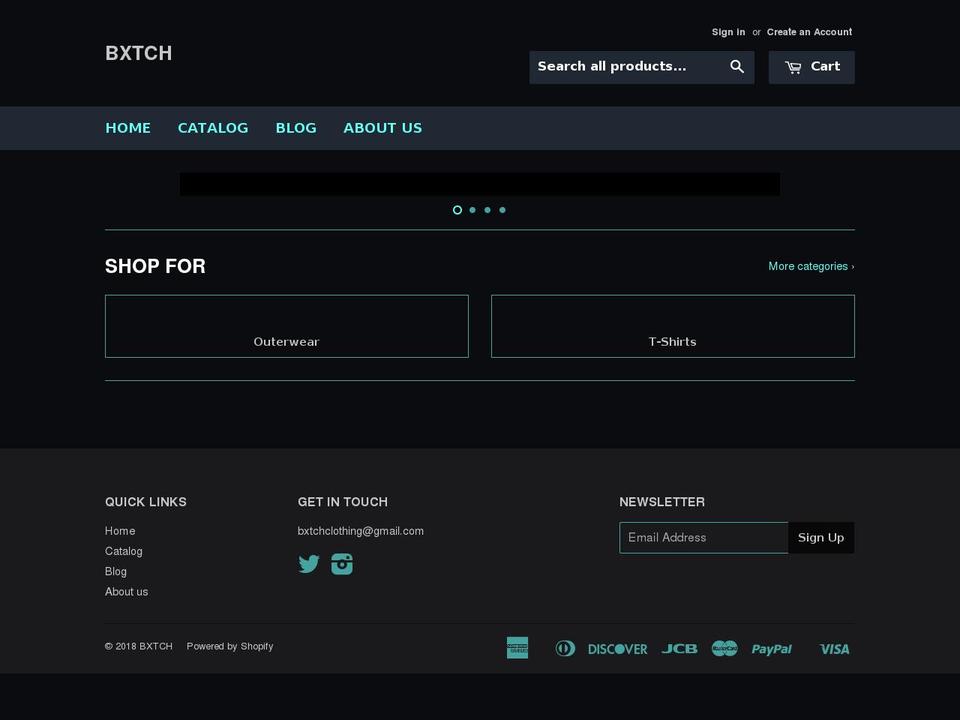The width and height of the screenshot is (960, 720).
Task: Open the CATALOG menu item
Action: [x=213, y=128]
